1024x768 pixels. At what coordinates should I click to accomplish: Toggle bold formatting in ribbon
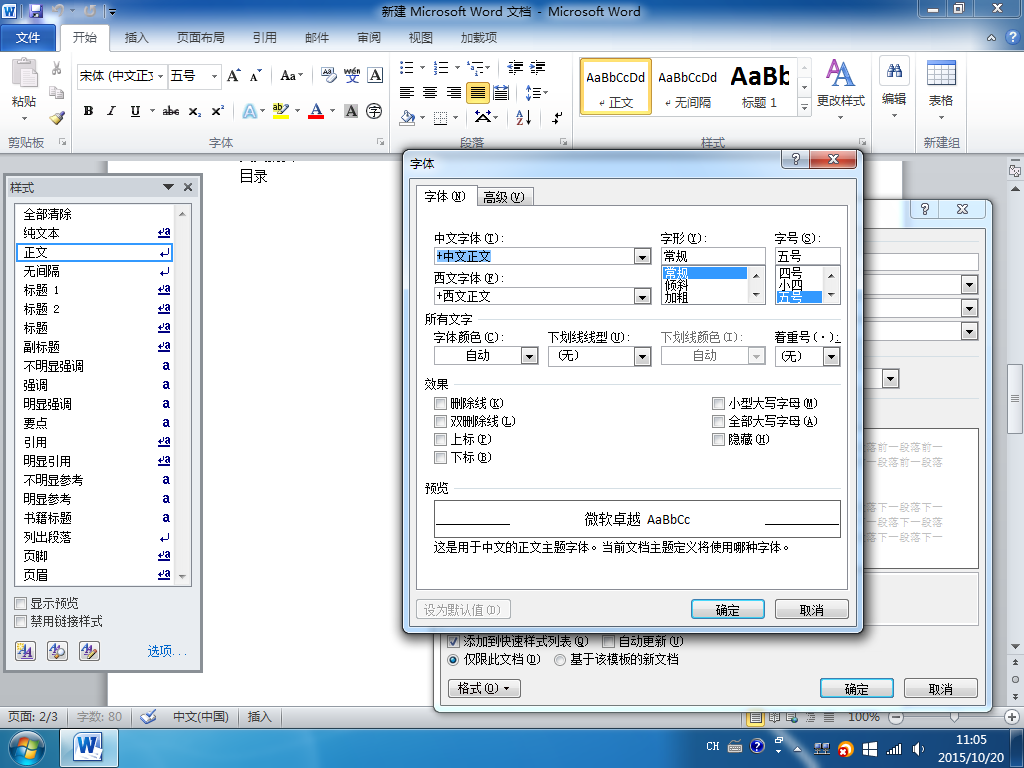coord(88,111)
